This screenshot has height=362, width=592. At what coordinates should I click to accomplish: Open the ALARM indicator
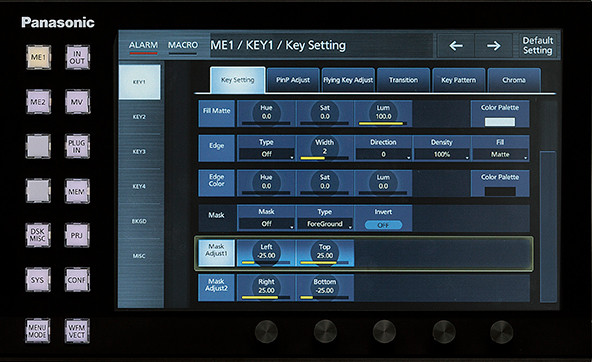click(143, 46)
